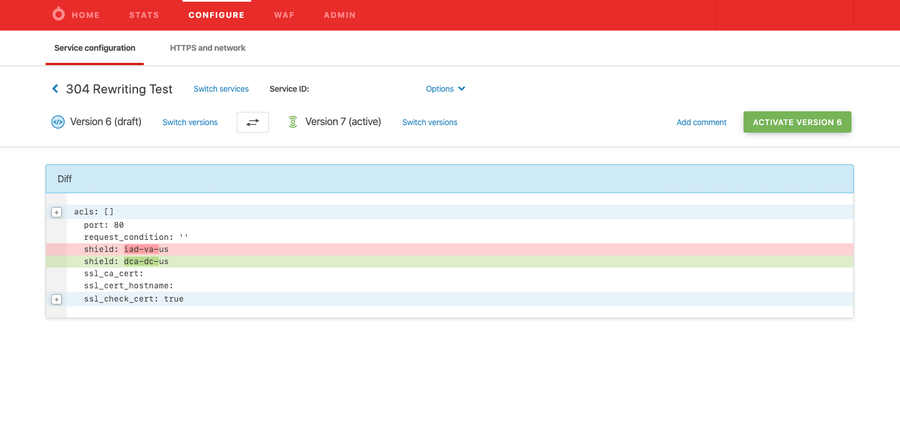The image size is (900, 440).
Task: Expand hidden diff lines at acls row
Action: [x=56, y=212]
